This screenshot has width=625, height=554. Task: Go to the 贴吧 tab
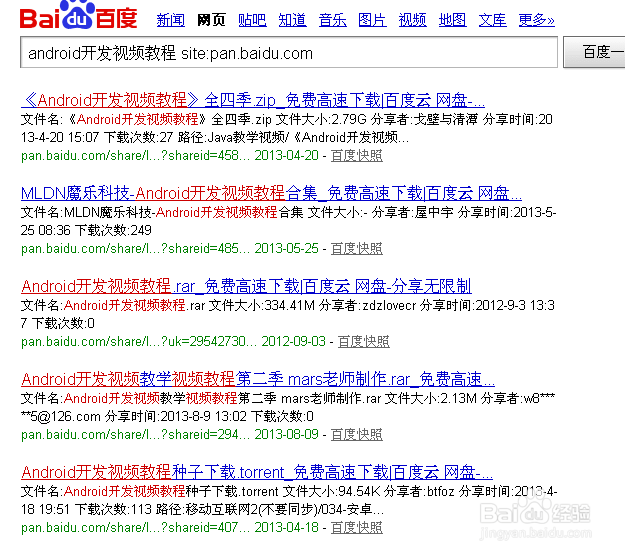point(252,20)
